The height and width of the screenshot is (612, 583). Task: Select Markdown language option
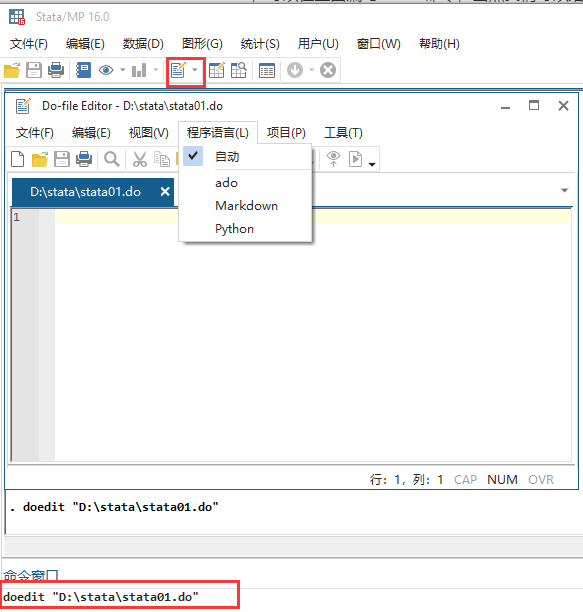[x=245, y=205]
